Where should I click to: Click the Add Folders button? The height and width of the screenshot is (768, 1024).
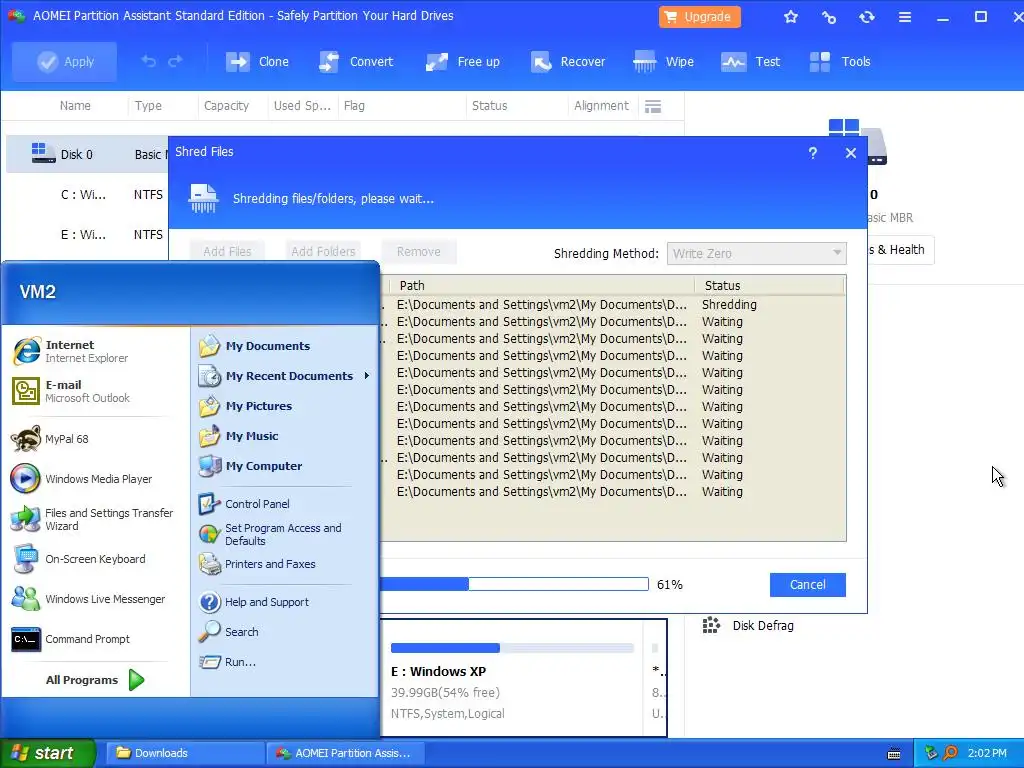pyautogui.click(x=323, y=251)
